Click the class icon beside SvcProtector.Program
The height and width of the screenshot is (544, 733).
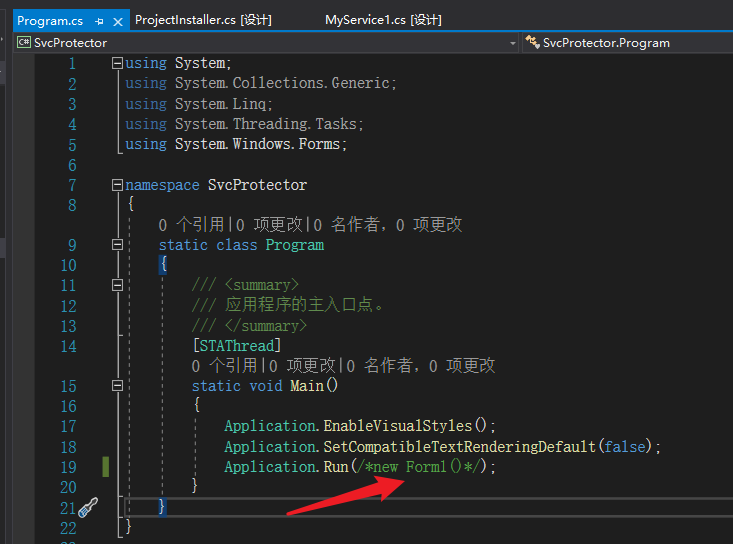(531, 43)
